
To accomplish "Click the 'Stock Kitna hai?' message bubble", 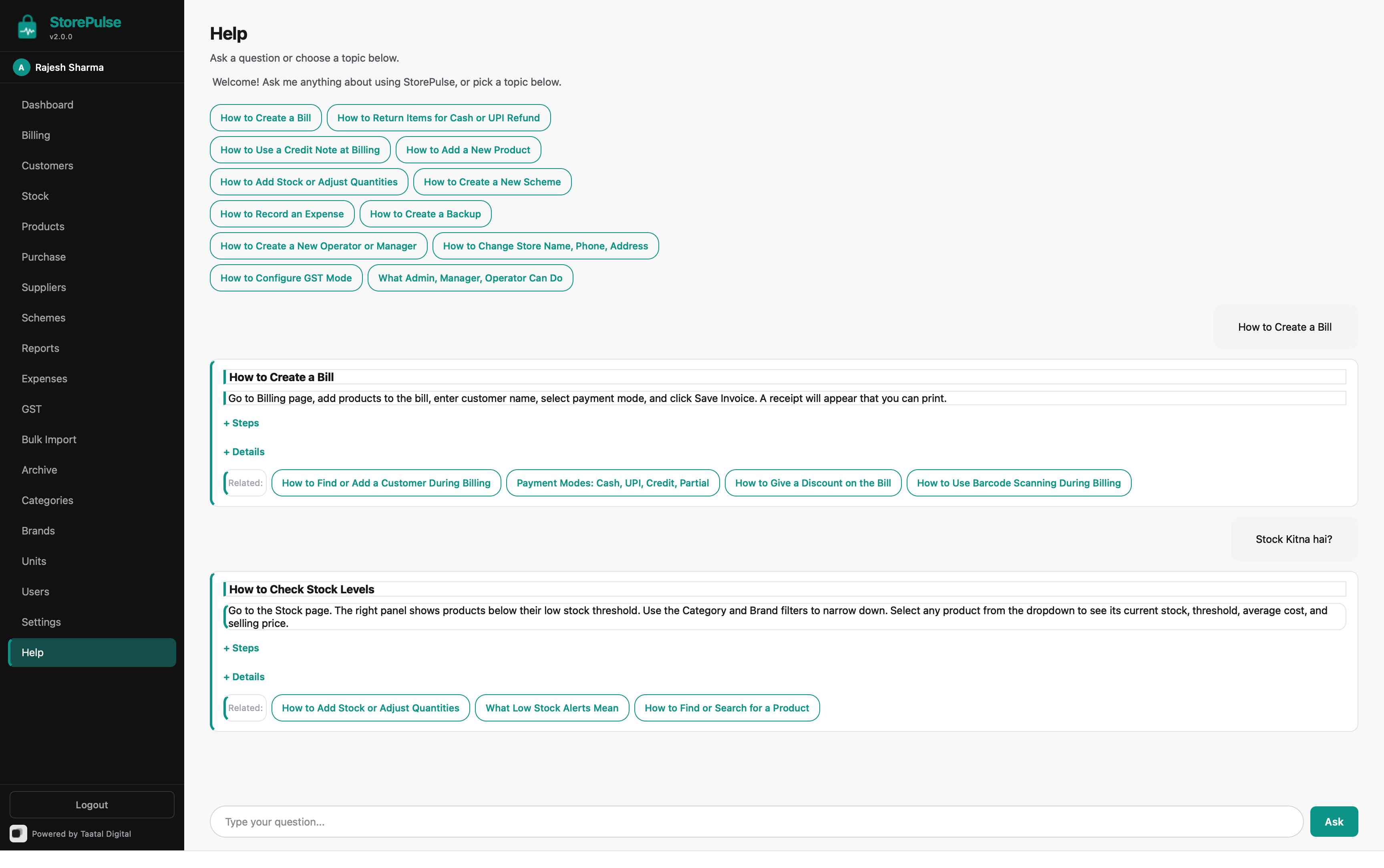I will pyautogui.click(x=1294, y=539).
